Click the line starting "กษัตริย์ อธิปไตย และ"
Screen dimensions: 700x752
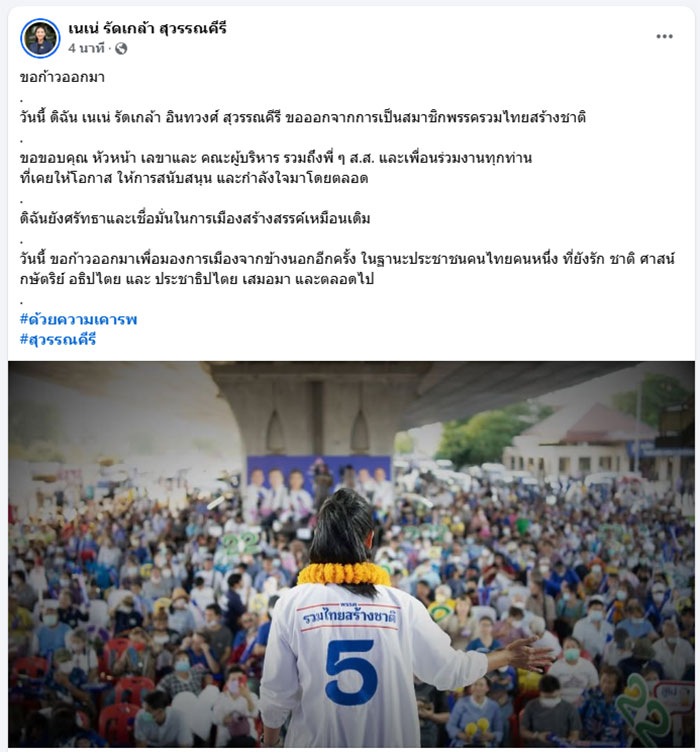pyautogui.click(x=197, y=279)
